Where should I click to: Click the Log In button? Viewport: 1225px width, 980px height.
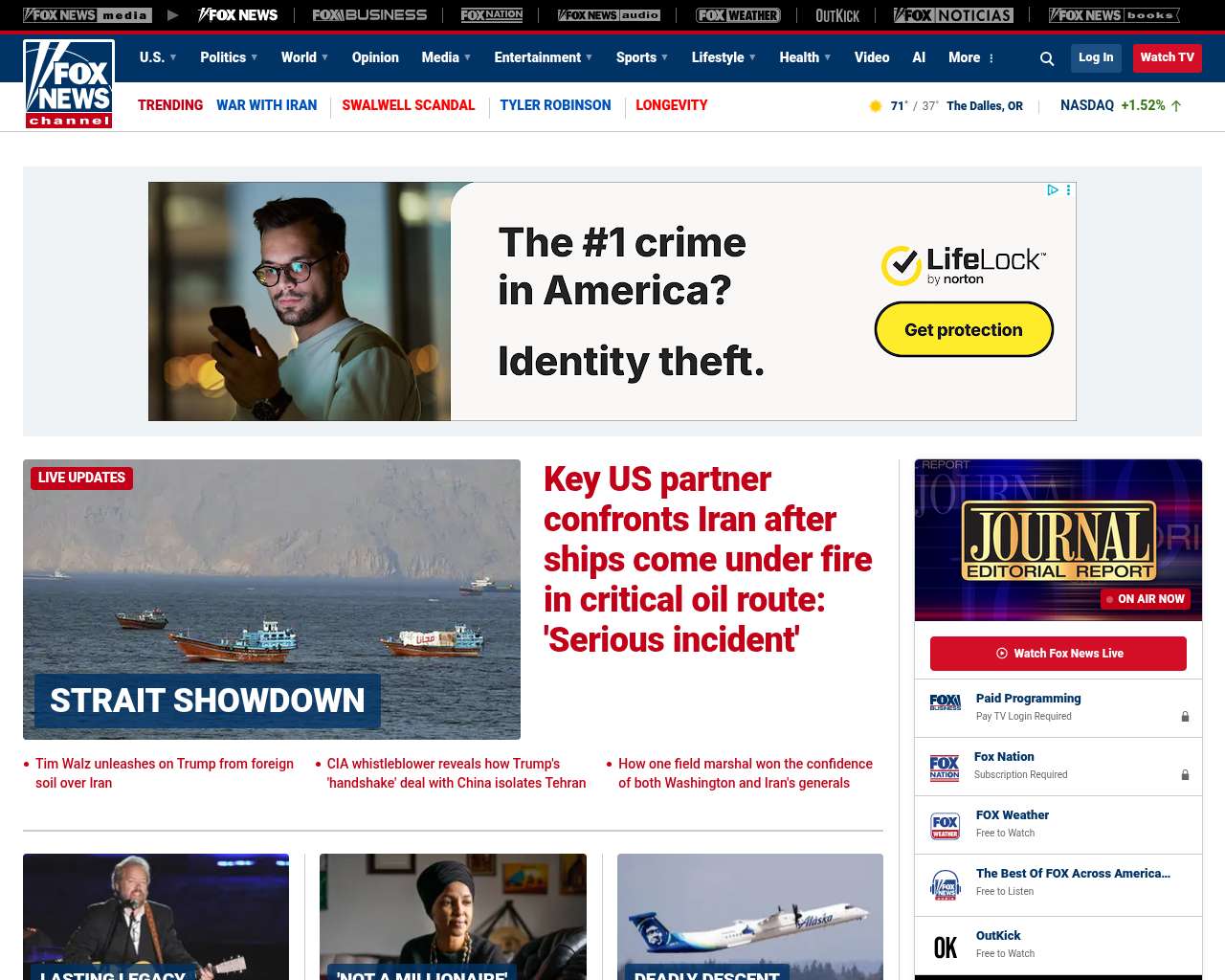click(x=1096, y=57)
